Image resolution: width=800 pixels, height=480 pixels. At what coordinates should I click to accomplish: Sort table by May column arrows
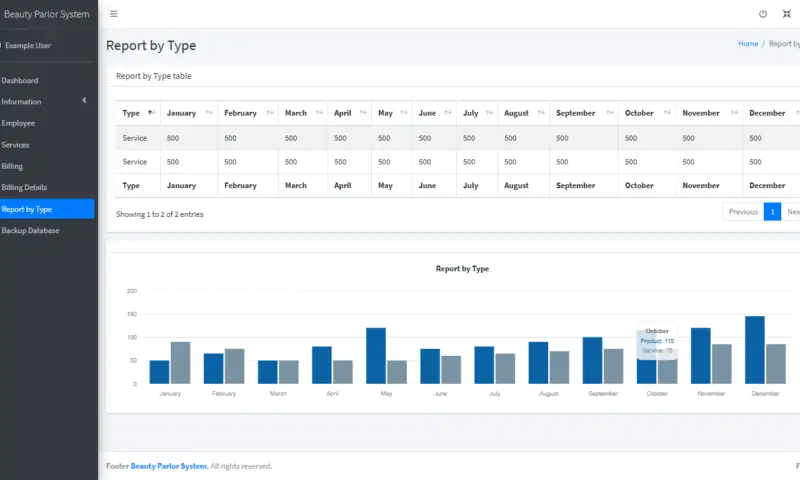(401, 113)
